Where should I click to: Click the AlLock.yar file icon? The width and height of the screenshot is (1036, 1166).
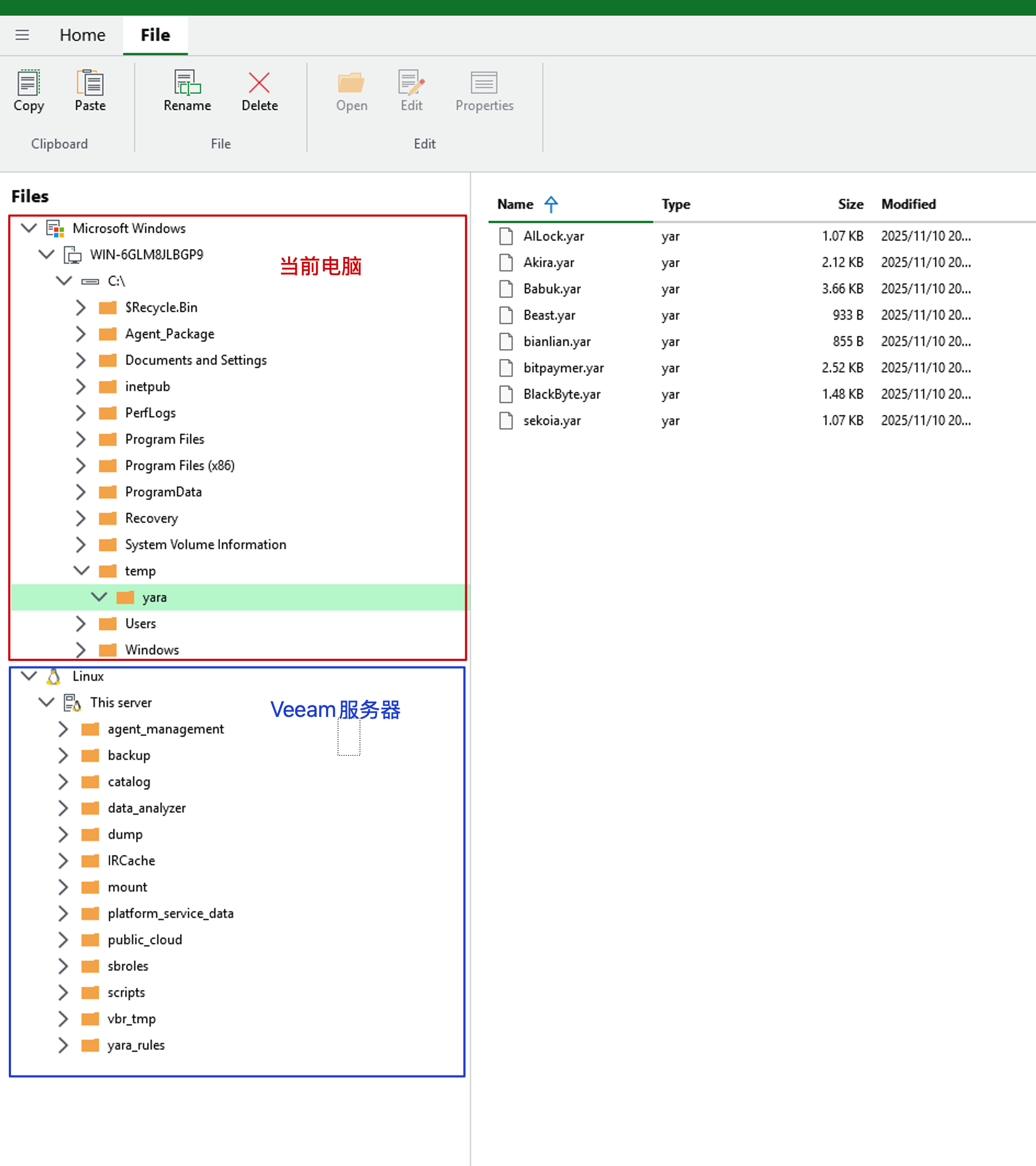pos(506,236)
